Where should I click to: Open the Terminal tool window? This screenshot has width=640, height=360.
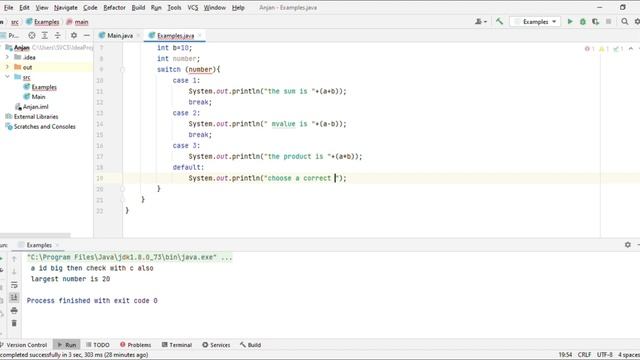pyautogui.click(x=177, y=345)
